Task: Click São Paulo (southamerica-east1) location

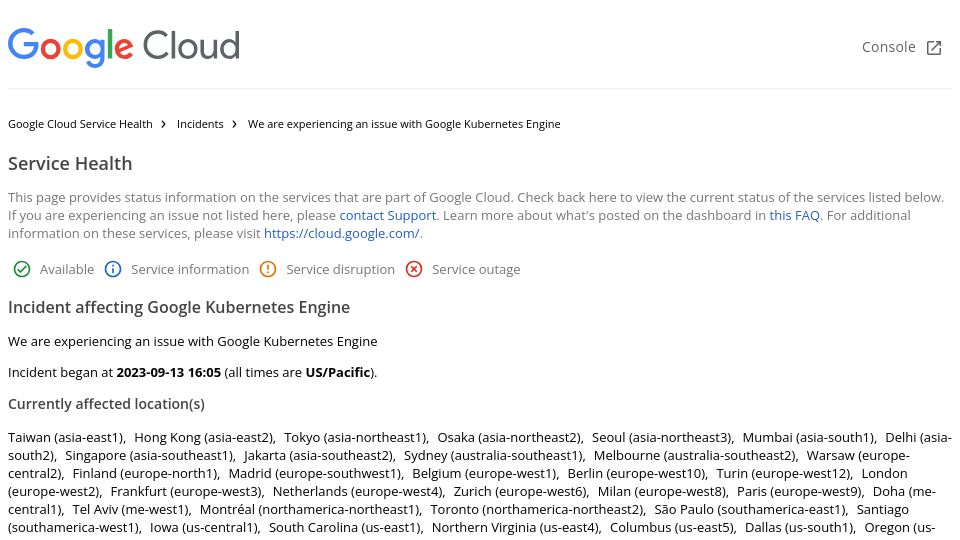Action: coord(751,509)
